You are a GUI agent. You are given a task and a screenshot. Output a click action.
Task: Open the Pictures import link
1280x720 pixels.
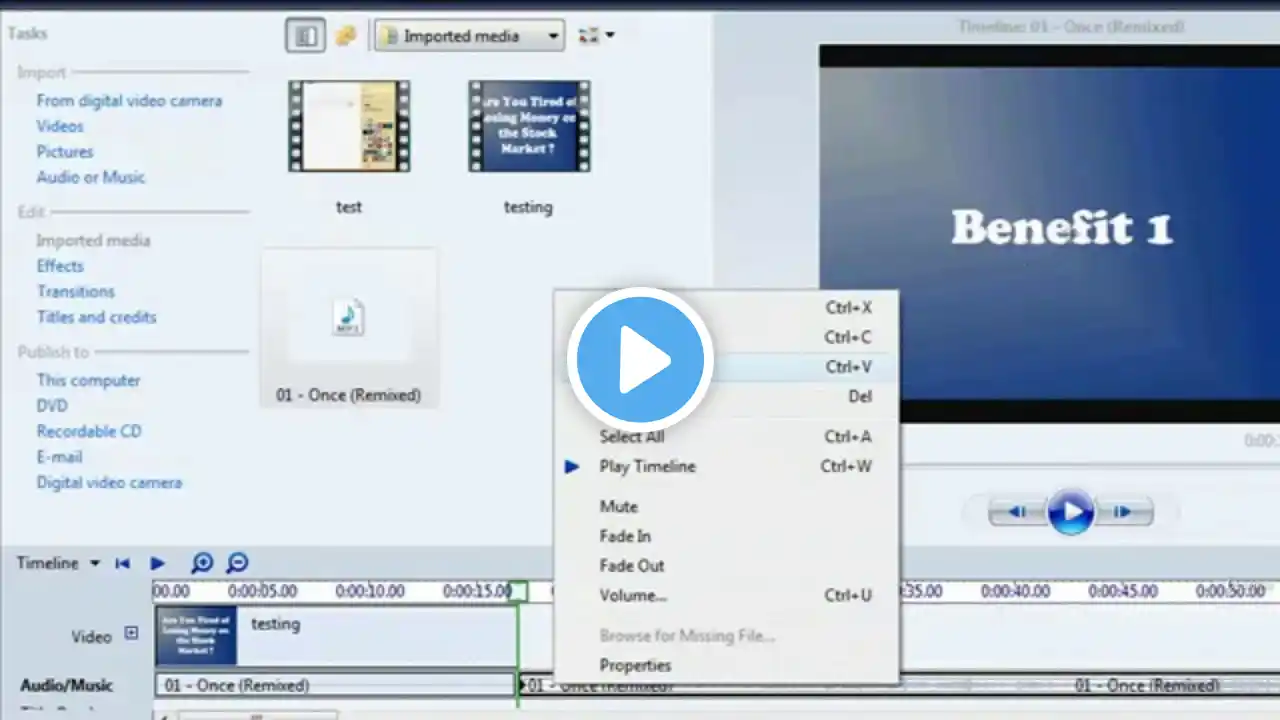(65, 152)
